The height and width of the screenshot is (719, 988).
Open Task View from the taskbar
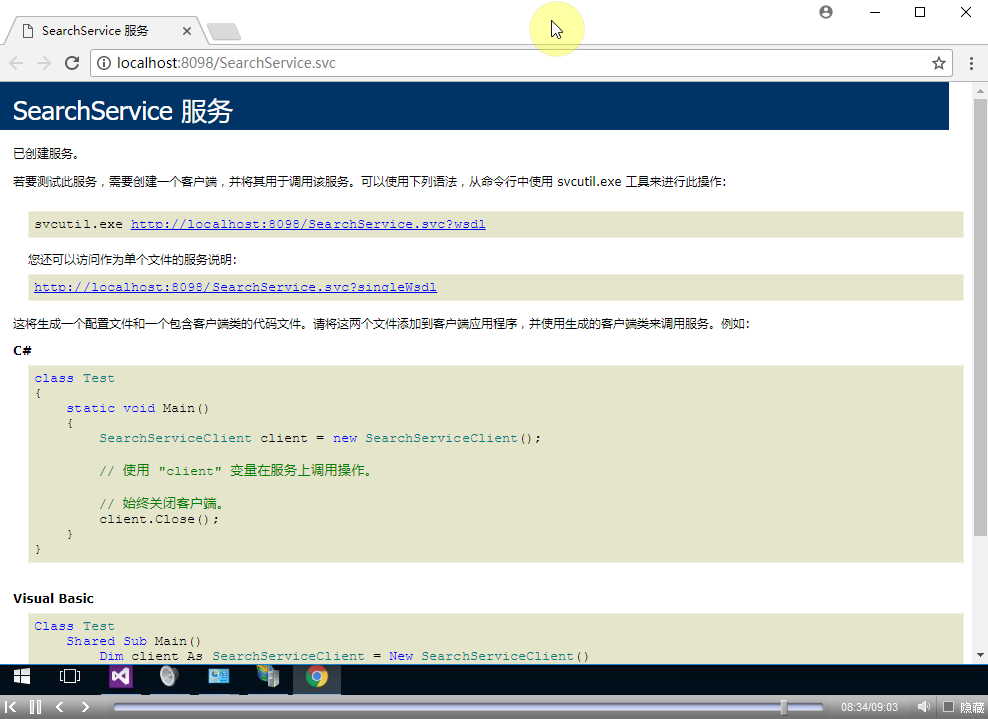(x=70, y=677)
